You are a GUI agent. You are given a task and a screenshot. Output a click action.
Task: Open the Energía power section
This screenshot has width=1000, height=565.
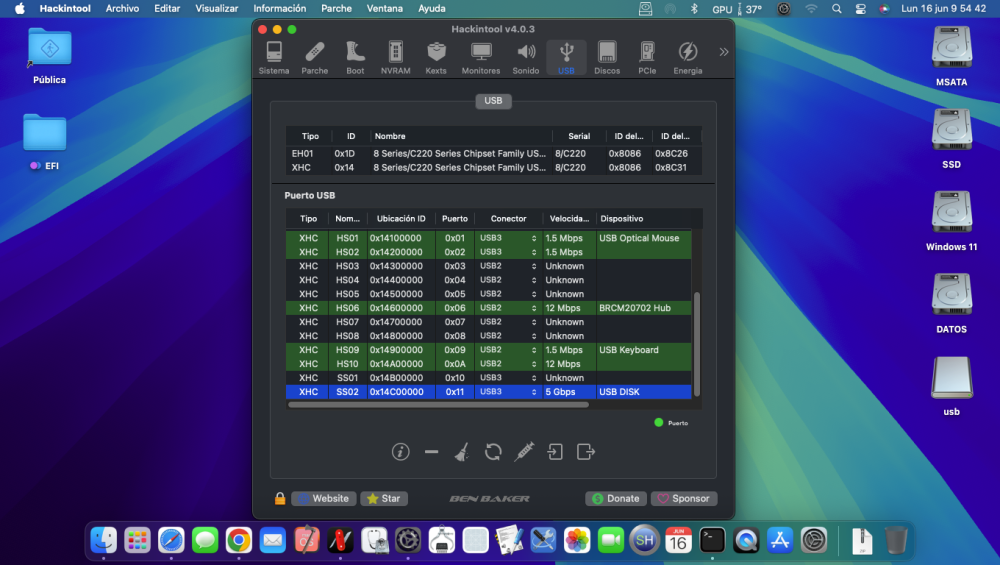[688, 58]
